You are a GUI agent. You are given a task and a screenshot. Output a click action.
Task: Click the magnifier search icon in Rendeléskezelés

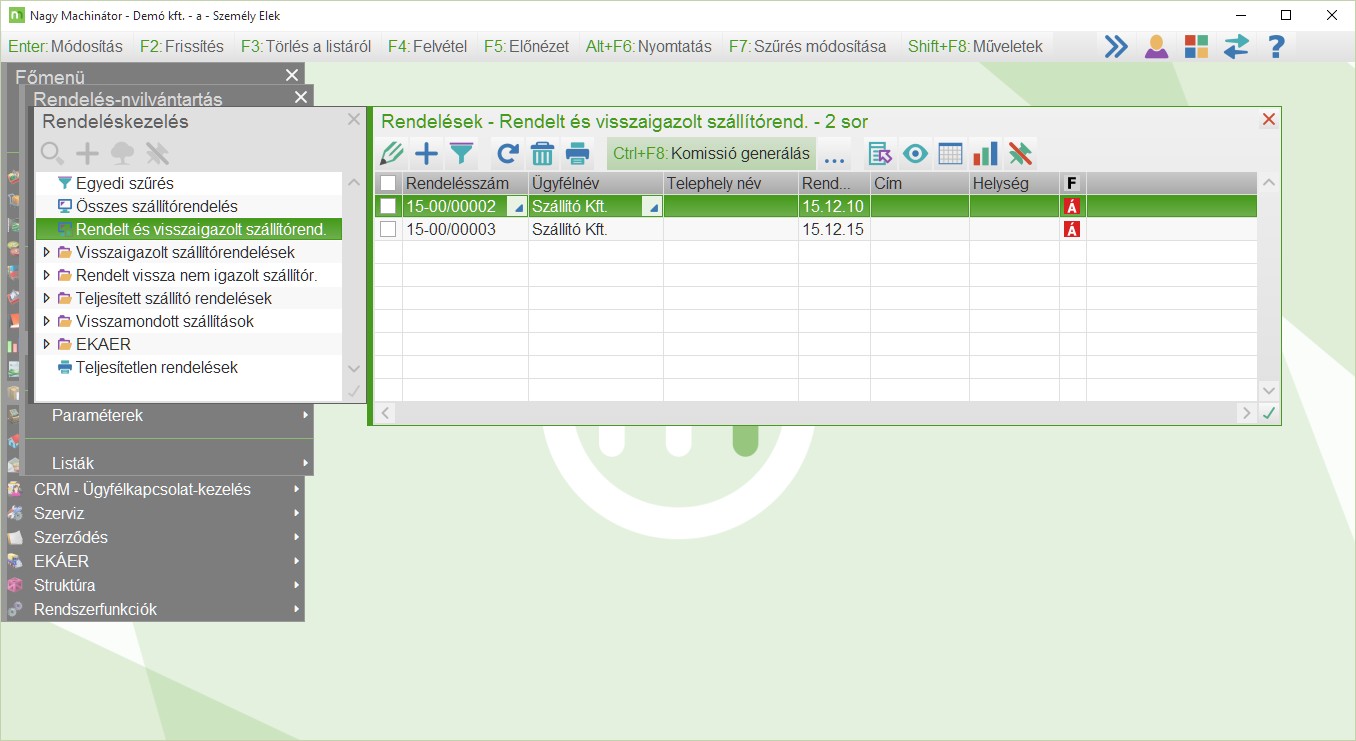click(52, 153)
